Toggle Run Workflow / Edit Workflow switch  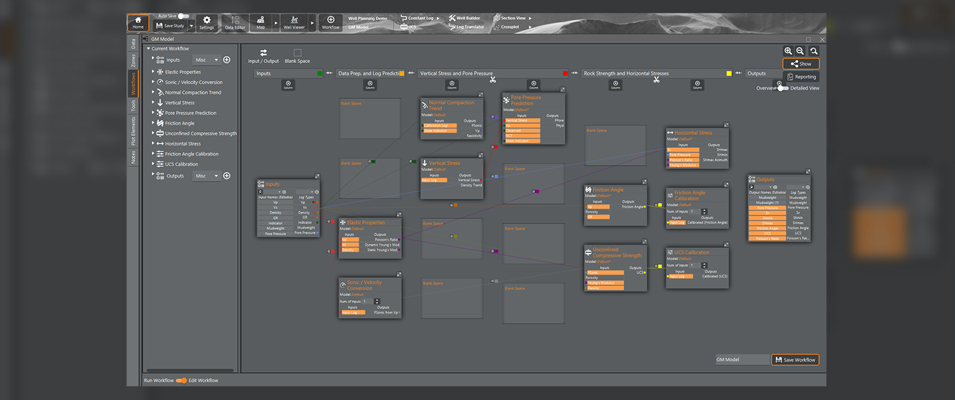click(x=181, y=380)
